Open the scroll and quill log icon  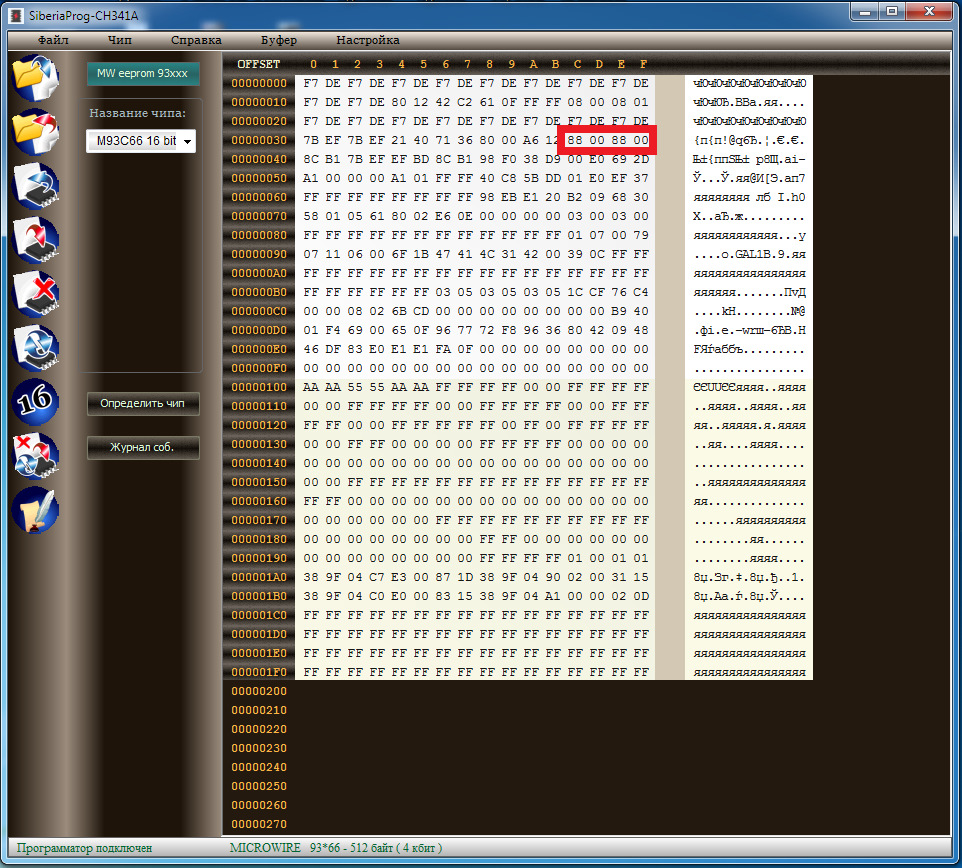(x=35, y=510)
